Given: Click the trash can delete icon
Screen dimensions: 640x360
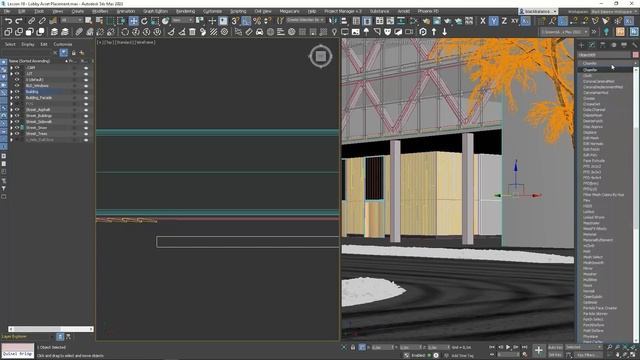Looking at the screenshot, I should coord(192,32).
